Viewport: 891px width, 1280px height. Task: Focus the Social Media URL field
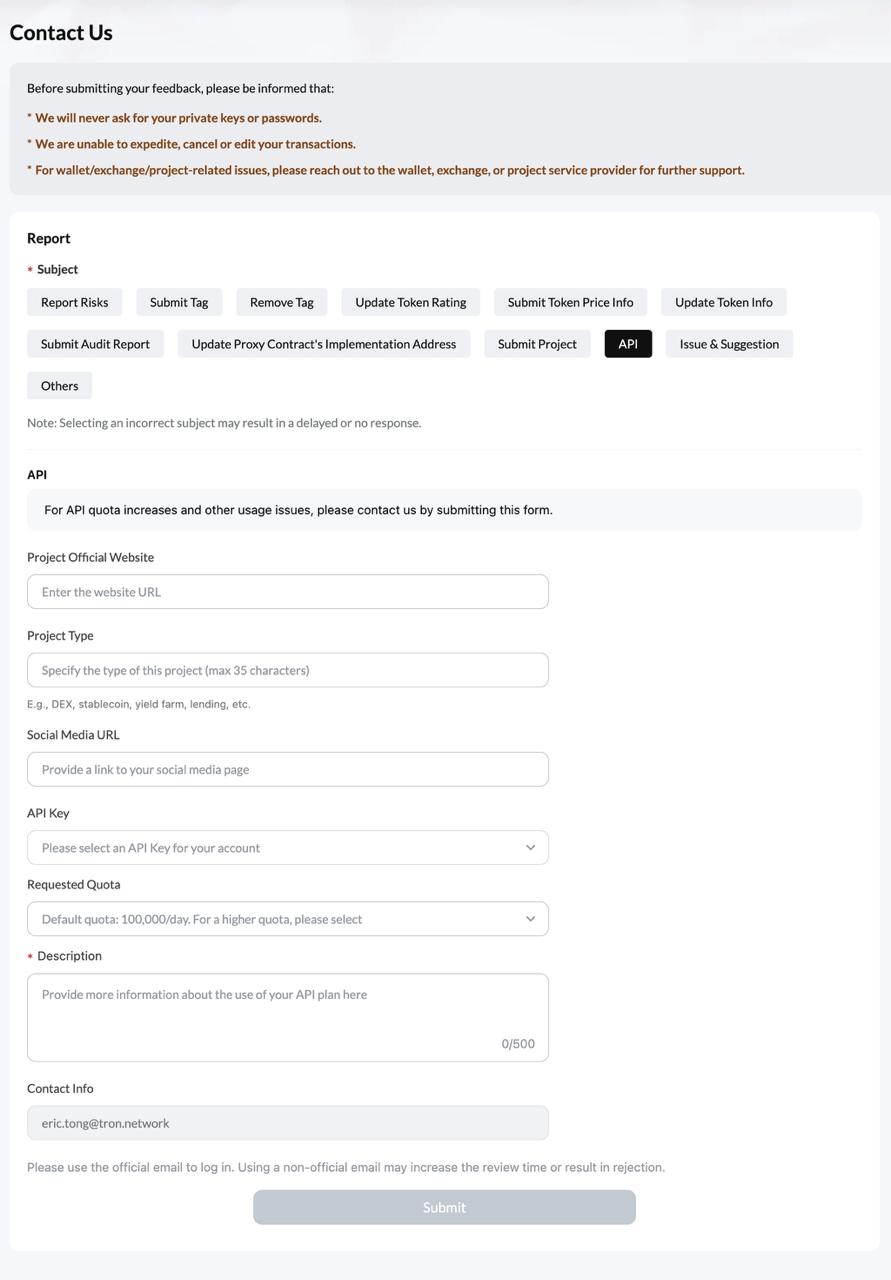tap(288, 769)
